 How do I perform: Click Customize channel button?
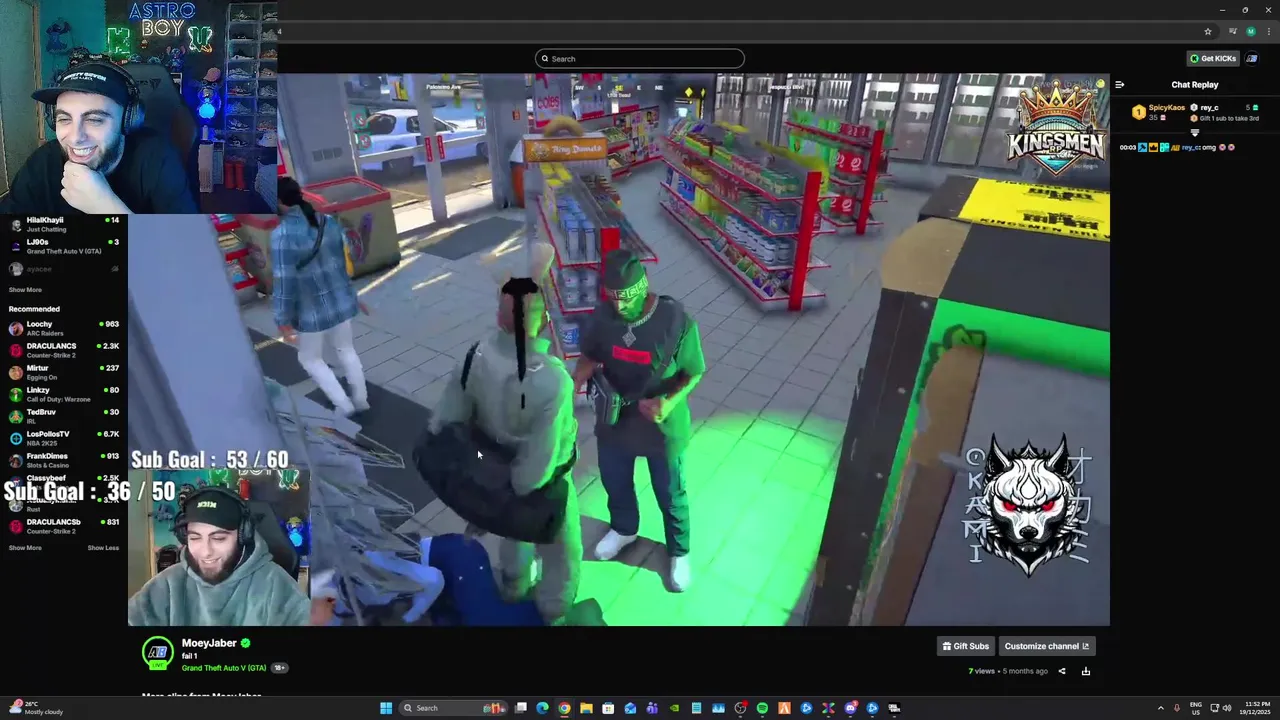tap(1046, 646)
